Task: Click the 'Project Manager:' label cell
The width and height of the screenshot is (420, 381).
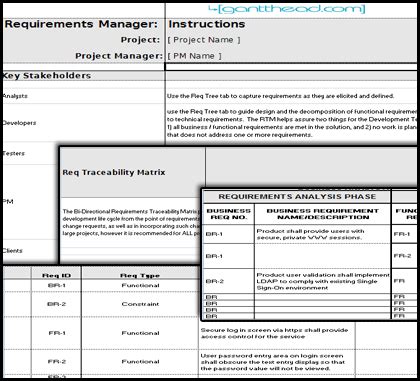Action: pyautogui.click(x=84, y=56)
